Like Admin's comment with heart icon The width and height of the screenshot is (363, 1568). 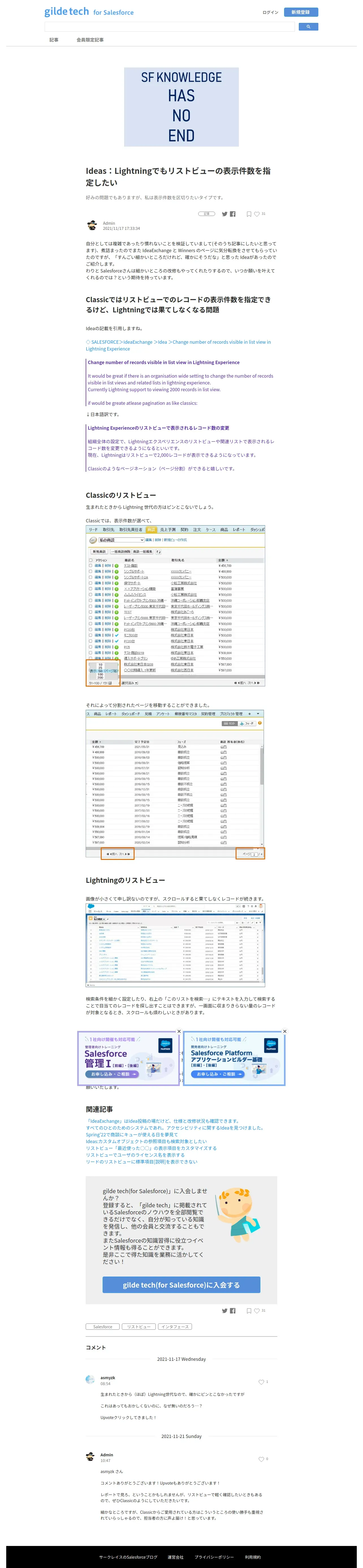(x=261, y=1459)
